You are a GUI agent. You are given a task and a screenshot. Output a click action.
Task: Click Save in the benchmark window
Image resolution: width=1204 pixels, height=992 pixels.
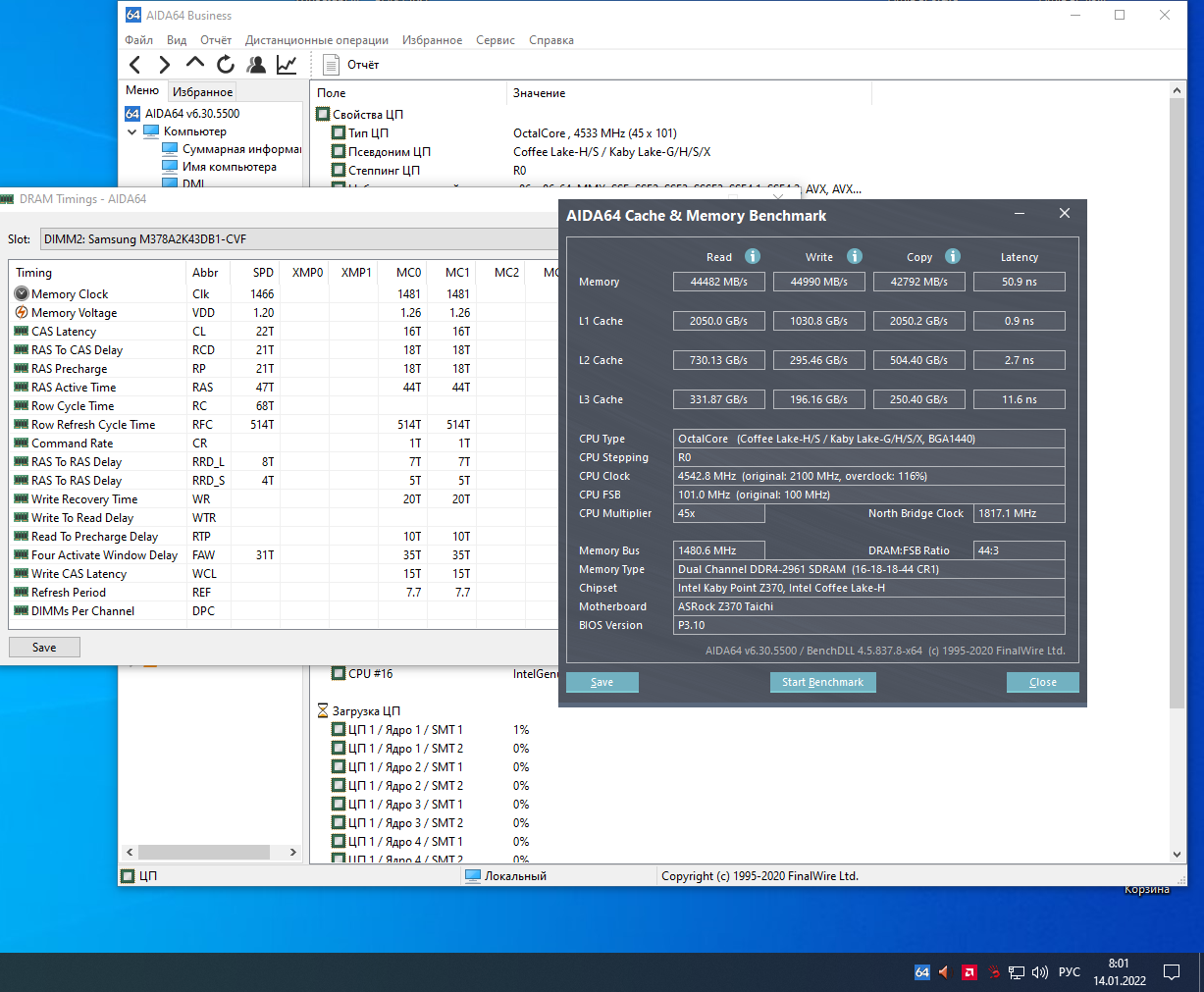602,682
